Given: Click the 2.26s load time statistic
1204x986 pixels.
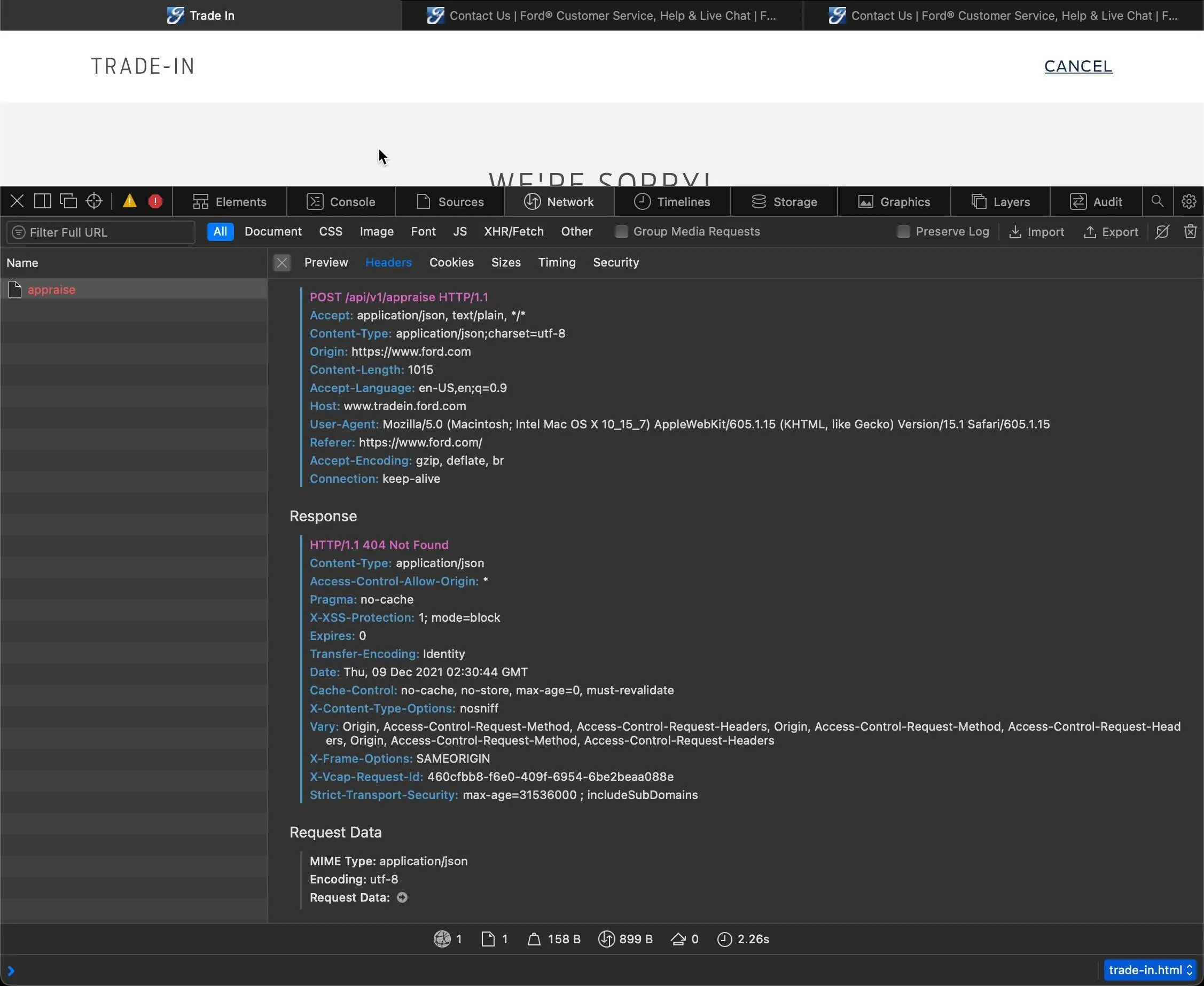Looking at the screenshot, I should tap(743, 939).
